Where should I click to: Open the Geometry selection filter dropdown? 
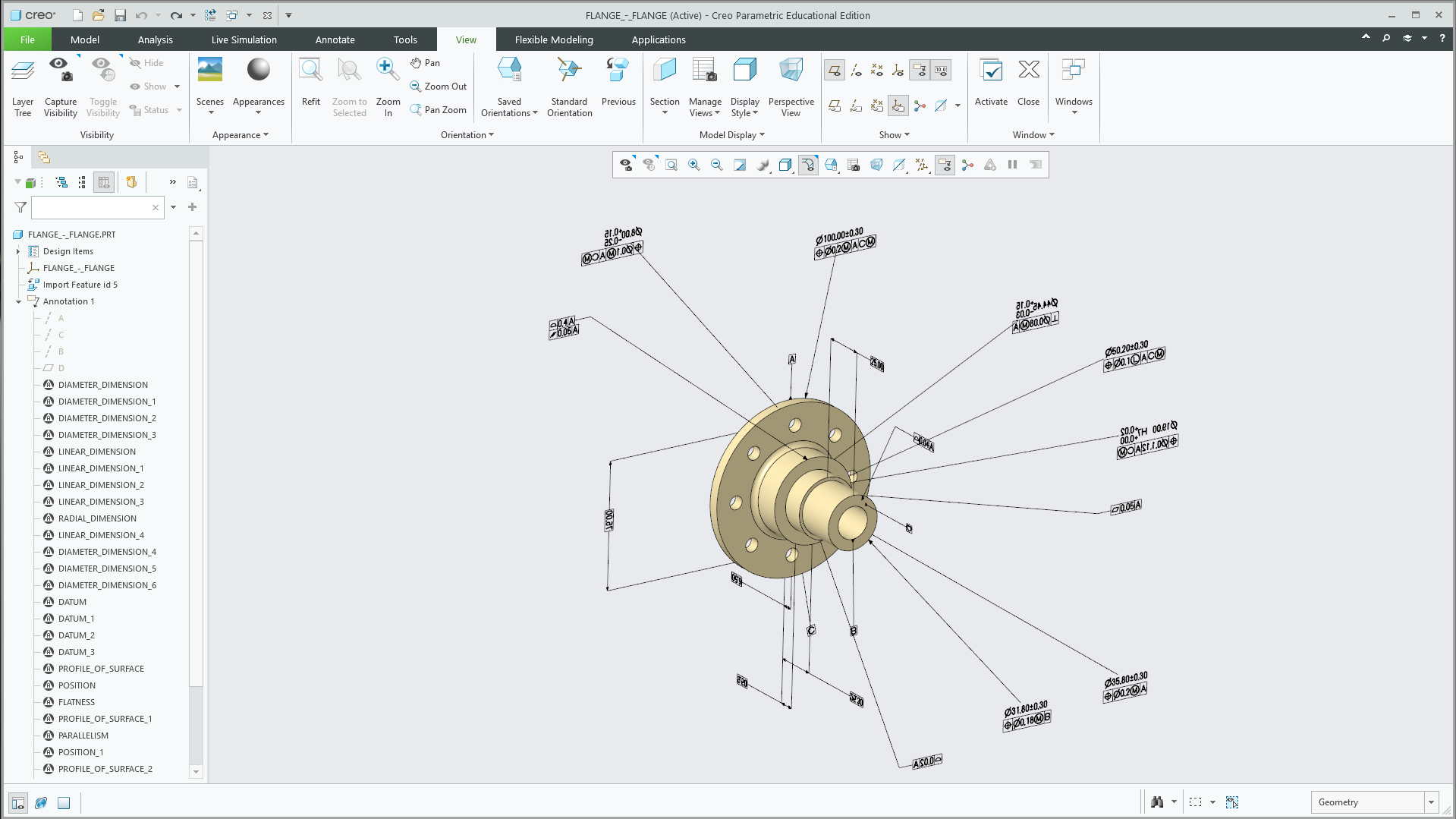tap(1431, 802)
